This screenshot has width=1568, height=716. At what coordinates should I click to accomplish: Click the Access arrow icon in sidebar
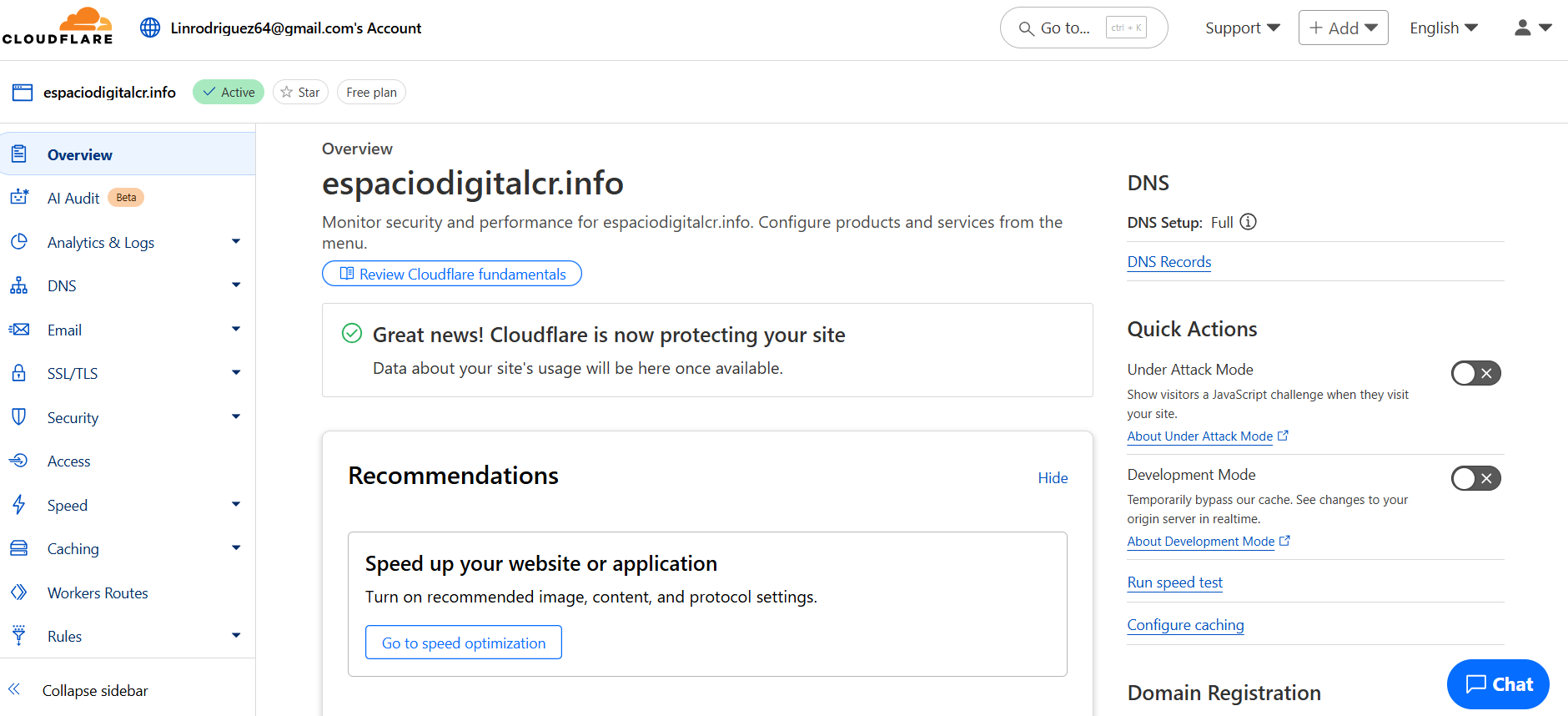[18, 461]
